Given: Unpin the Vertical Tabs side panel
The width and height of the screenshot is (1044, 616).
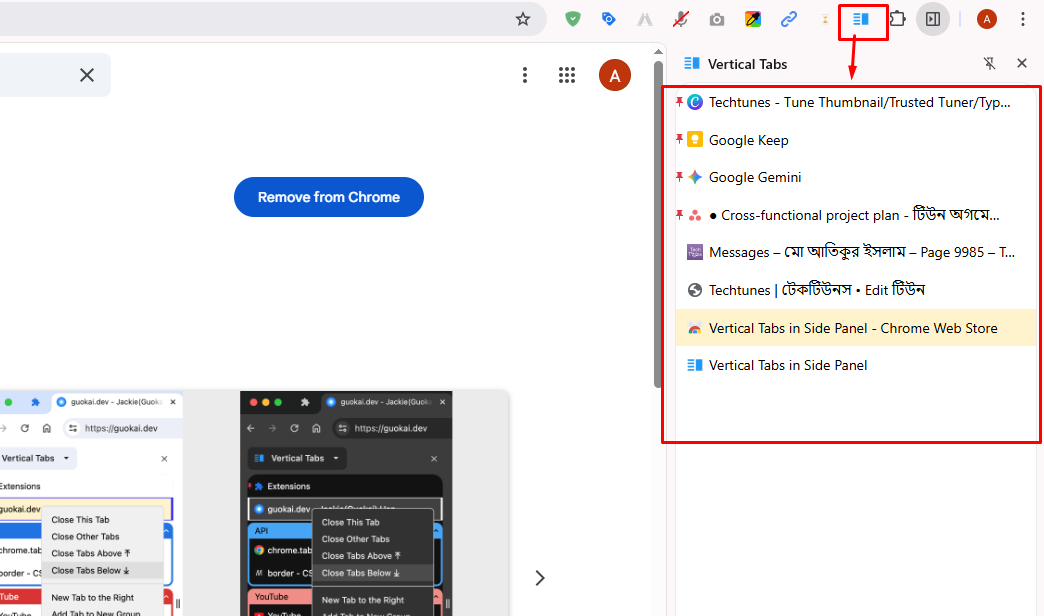Looking at the screenshot, I should tap(989, 63).
